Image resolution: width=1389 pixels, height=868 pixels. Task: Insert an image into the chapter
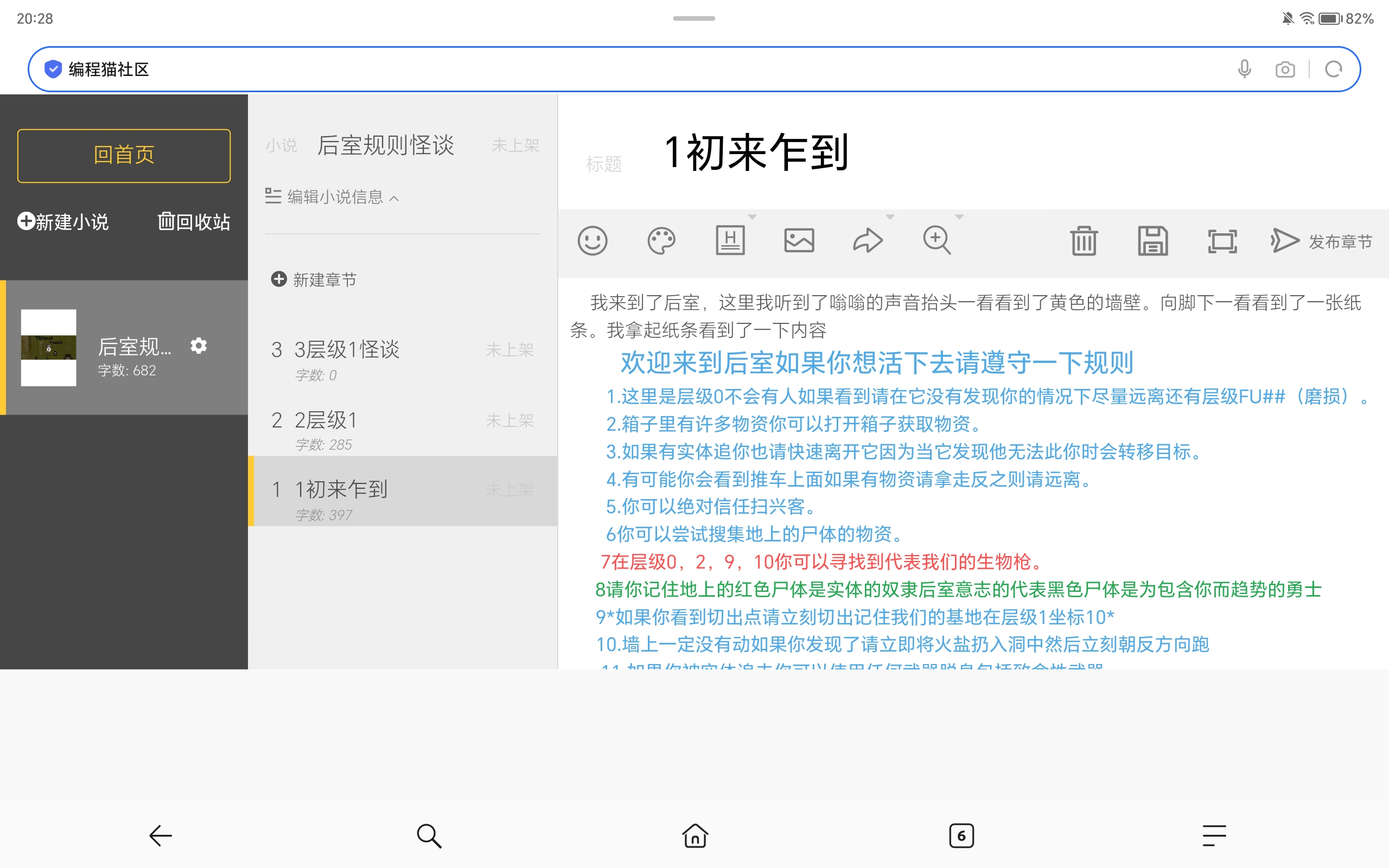[799, 240]
